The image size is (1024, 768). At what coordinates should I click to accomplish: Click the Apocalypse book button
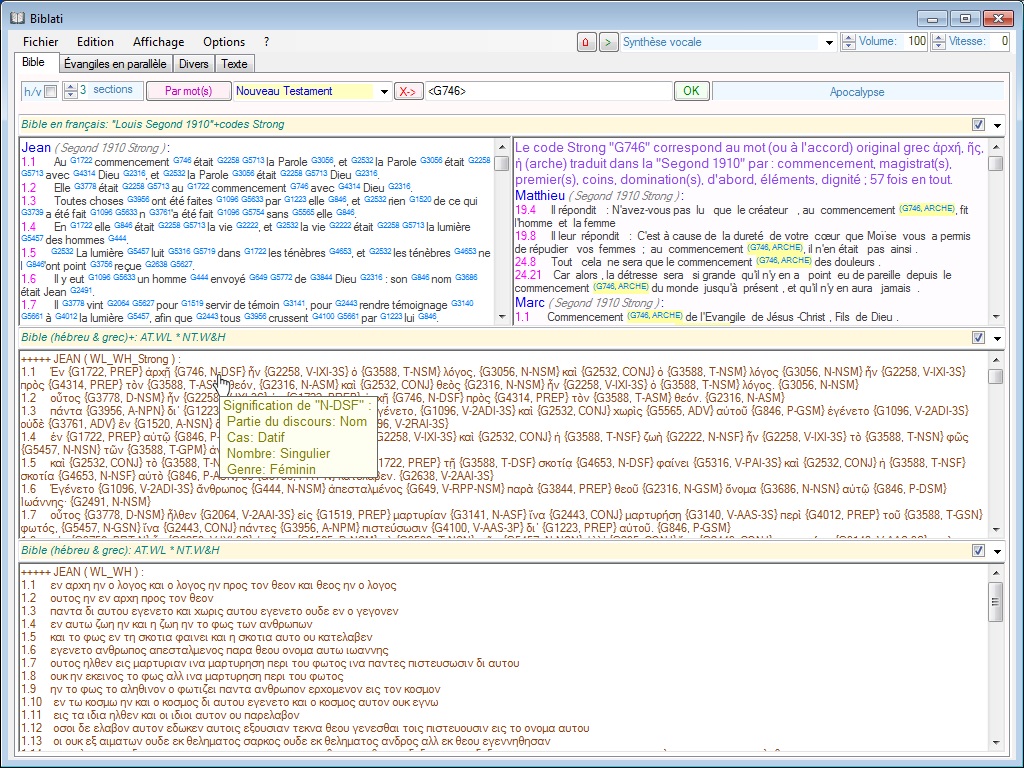(857, 92)
